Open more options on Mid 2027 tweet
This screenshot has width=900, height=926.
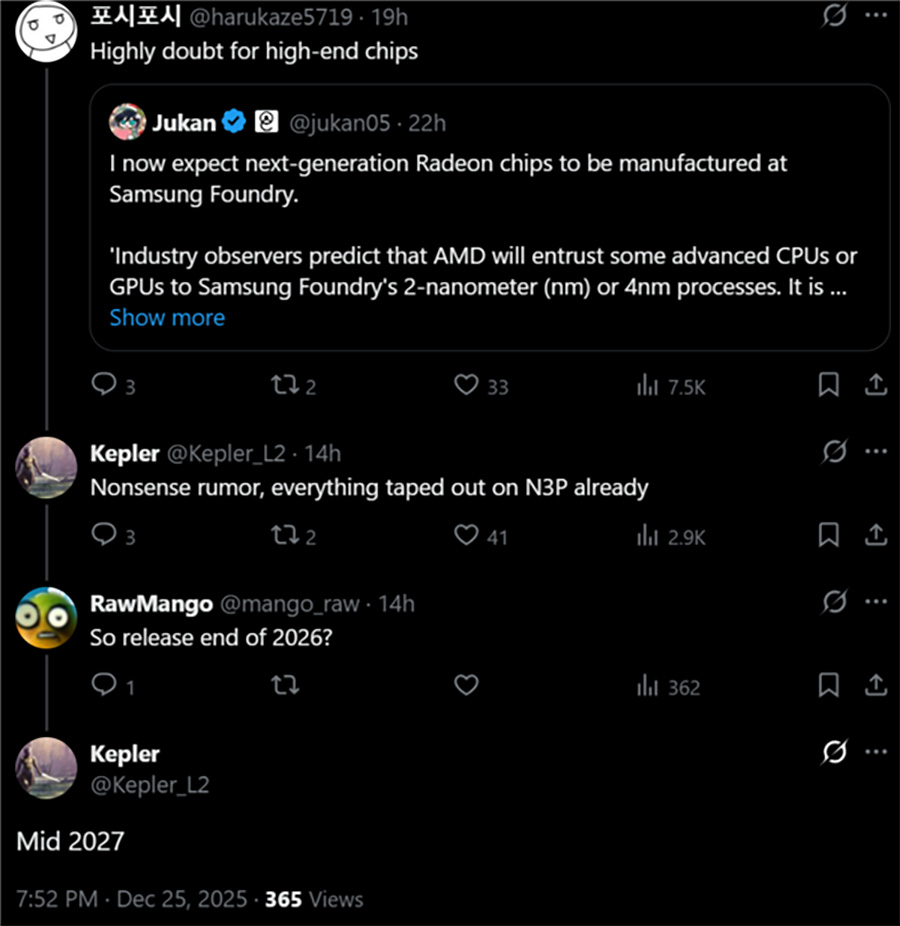coord(876,752)
